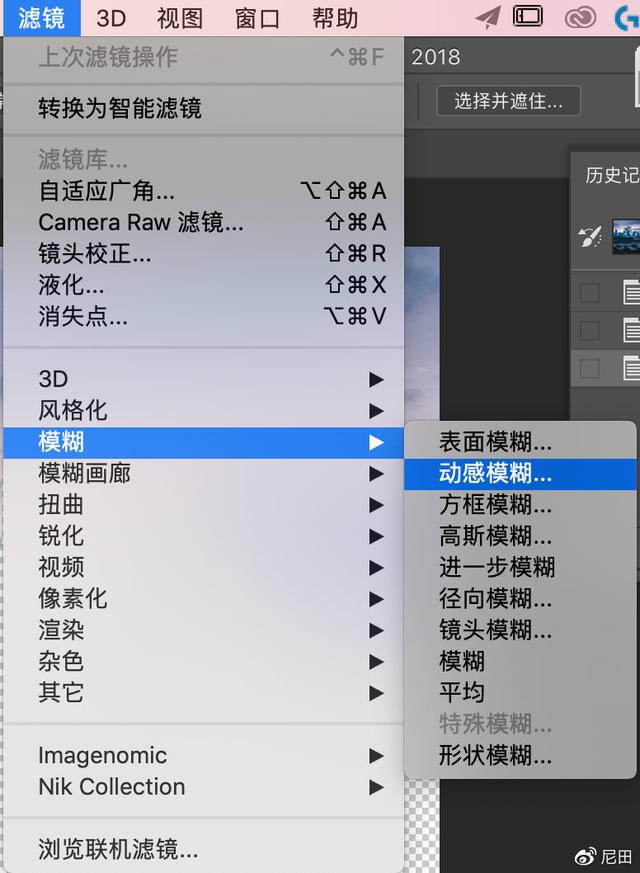Choose 高斯模糊 from the blur submenu
The width and height of the screenshot is (640, 873).
click(x=496, y=536)
